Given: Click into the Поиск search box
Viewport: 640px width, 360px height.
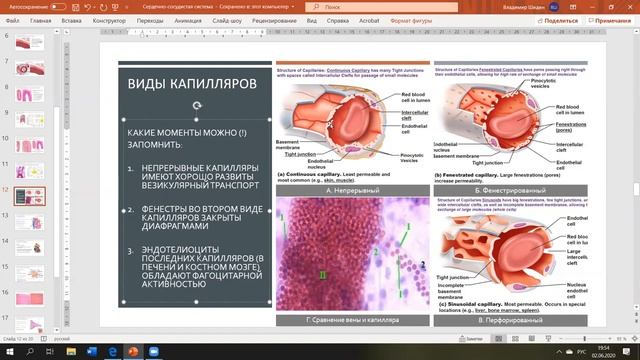Looking at the screenshot, I should tap(381, 7).
